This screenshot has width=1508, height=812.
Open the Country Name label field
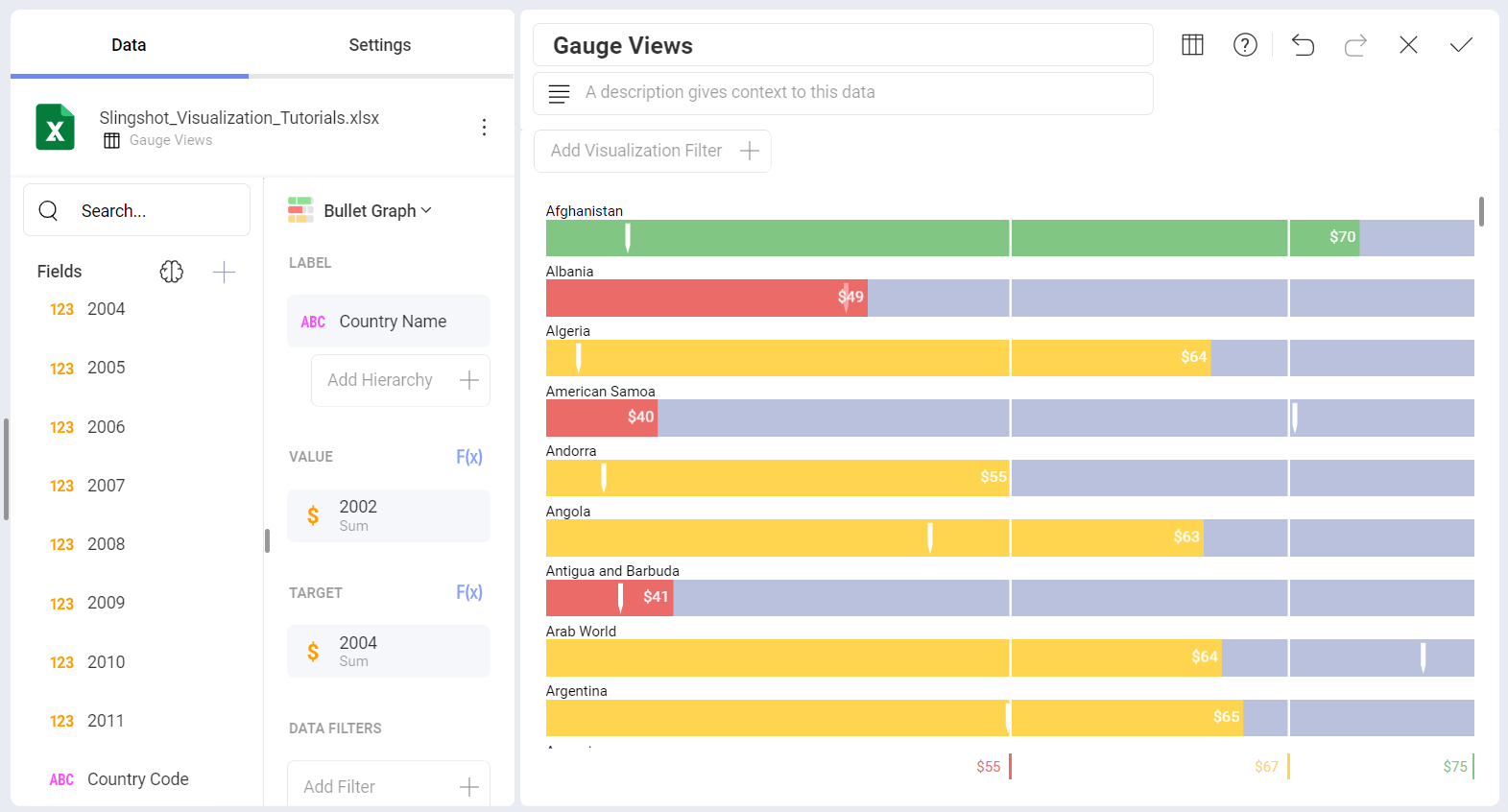389,322
